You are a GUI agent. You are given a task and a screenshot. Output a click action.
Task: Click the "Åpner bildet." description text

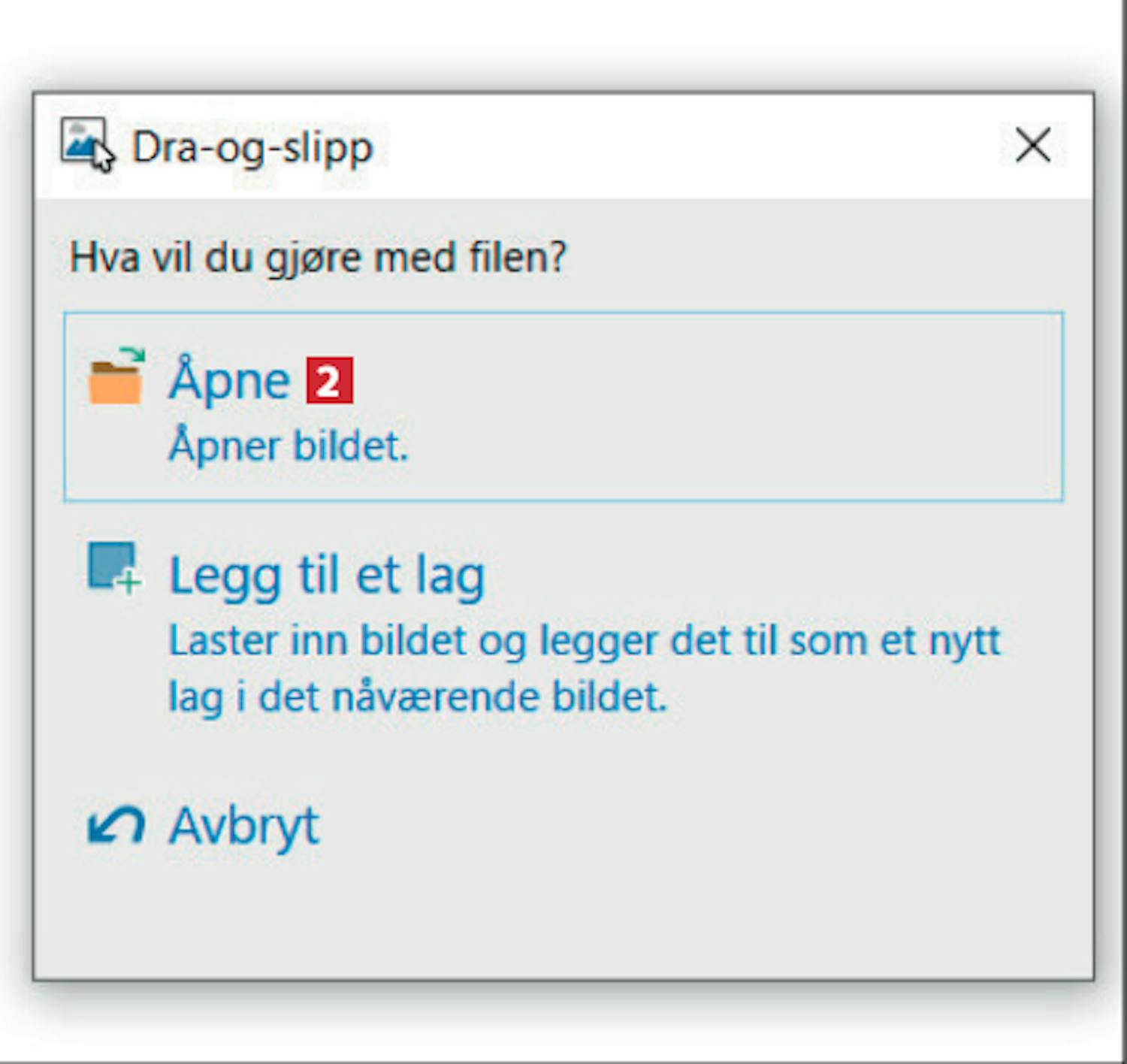[289, 446]
